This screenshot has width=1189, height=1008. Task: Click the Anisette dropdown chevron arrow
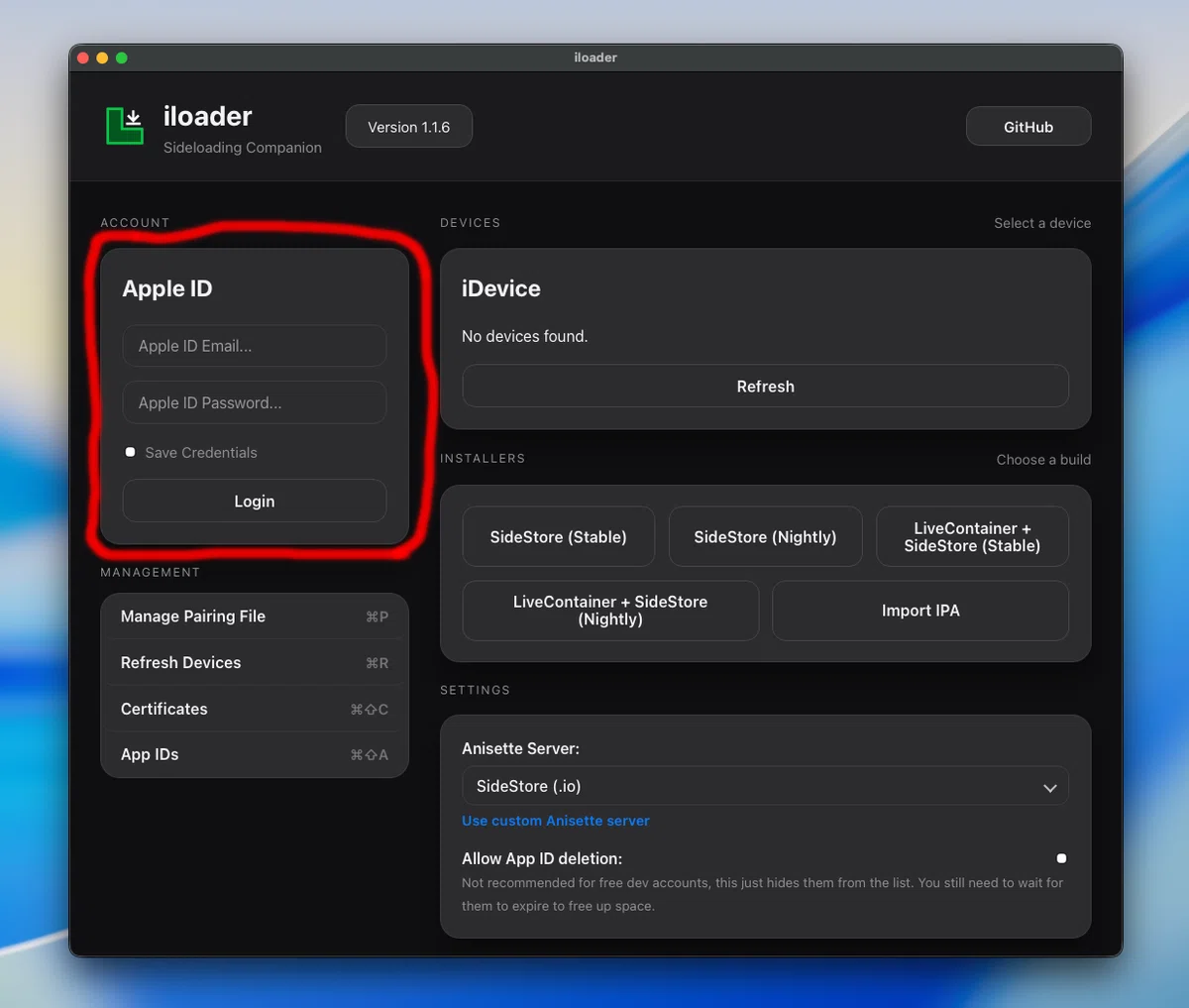point(1049,788)
